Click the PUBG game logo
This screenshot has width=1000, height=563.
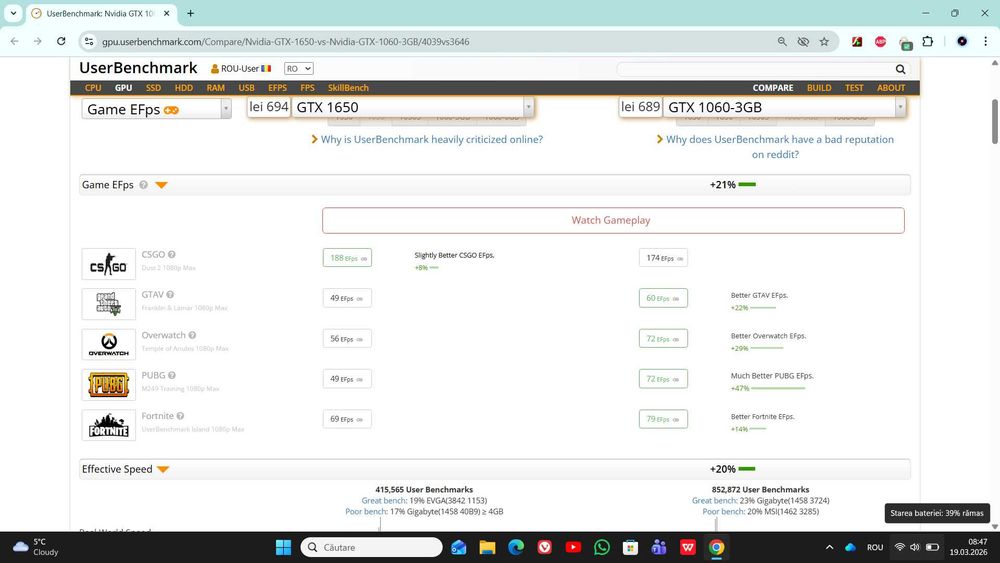(108, 384)
